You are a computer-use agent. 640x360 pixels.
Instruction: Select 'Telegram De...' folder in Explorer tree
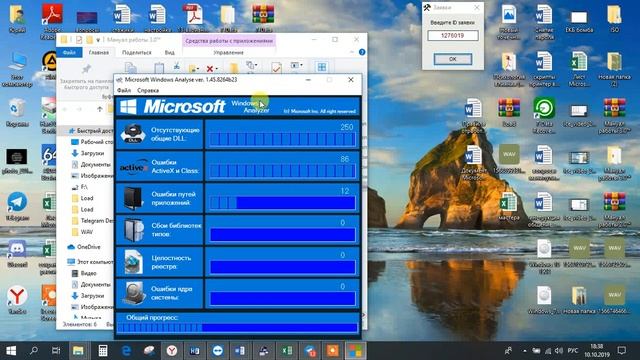[92, 220]
